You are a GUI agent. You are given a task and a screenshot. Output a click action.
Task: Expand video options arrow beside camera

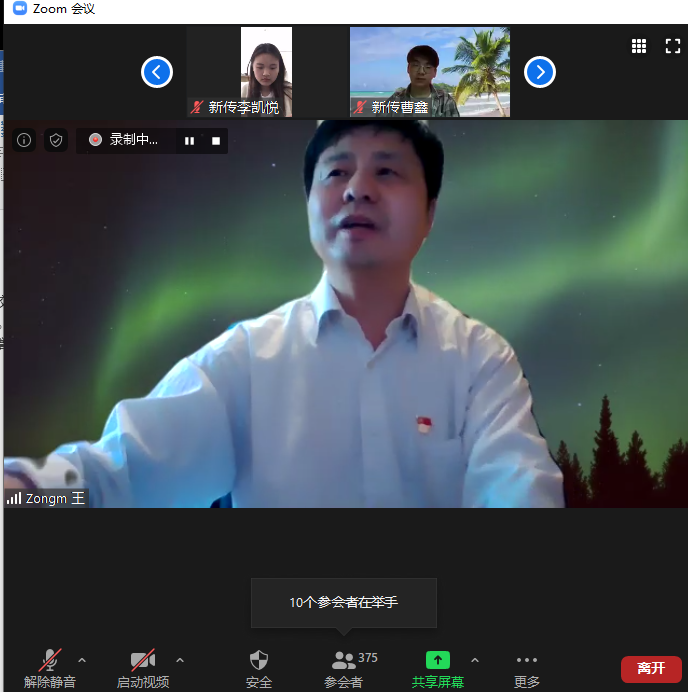180,660
